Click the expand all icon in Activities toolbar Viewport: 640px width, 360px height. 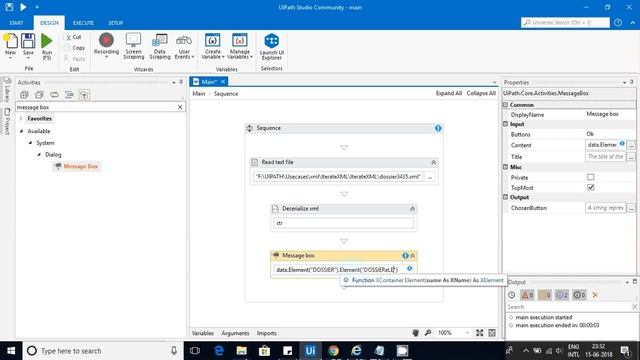pos(24,95)
